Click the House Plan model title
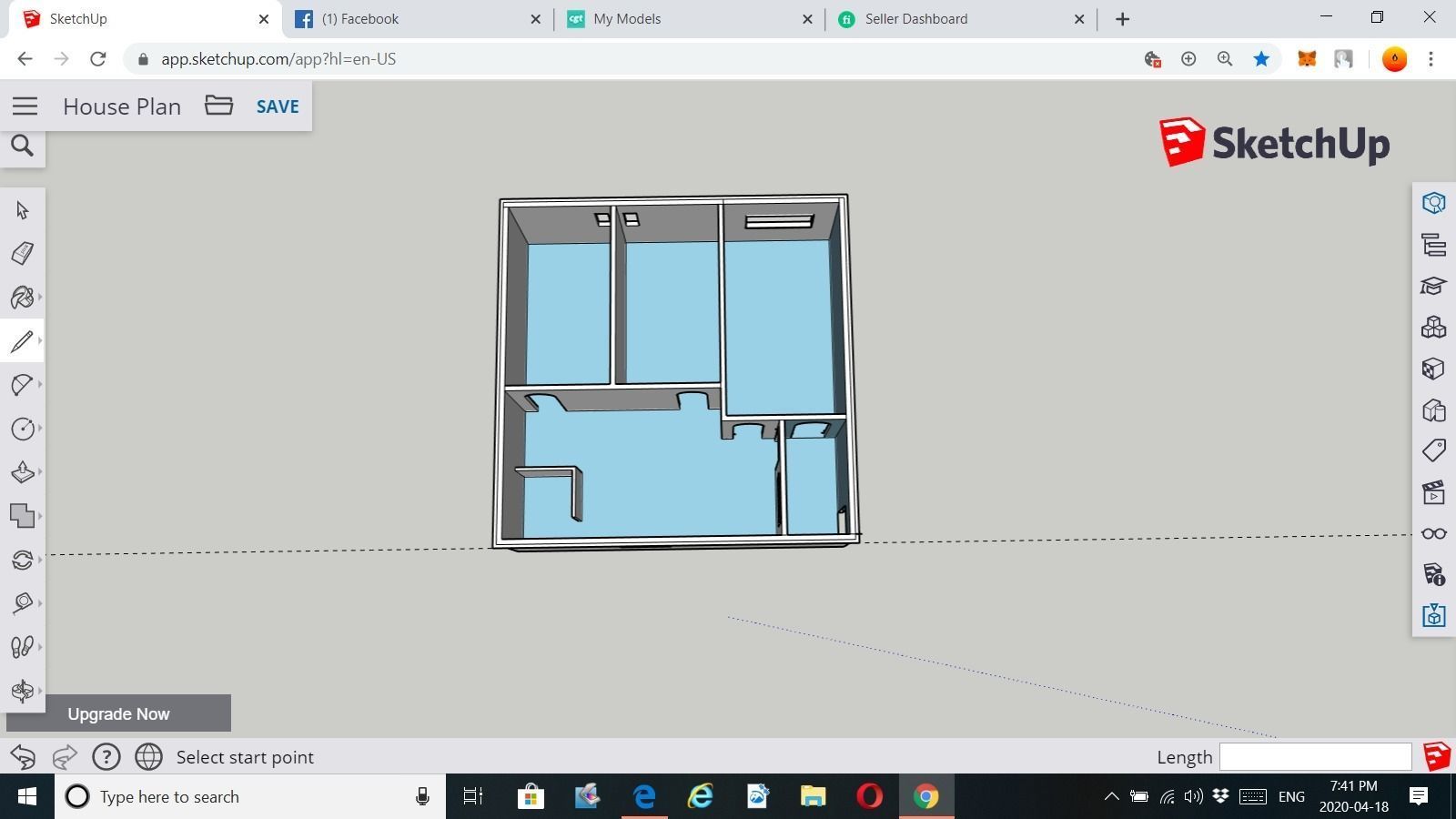This screenshot has width=1456, height=819. (122, 106)
